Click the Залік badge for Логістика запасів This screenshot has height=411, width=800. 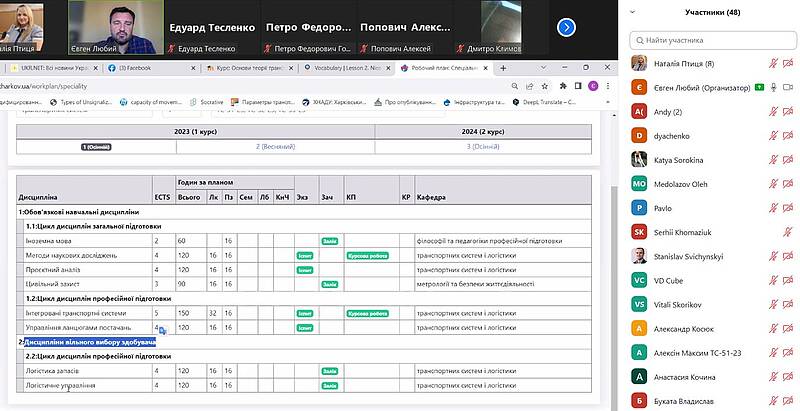click(x=330, y=371)
